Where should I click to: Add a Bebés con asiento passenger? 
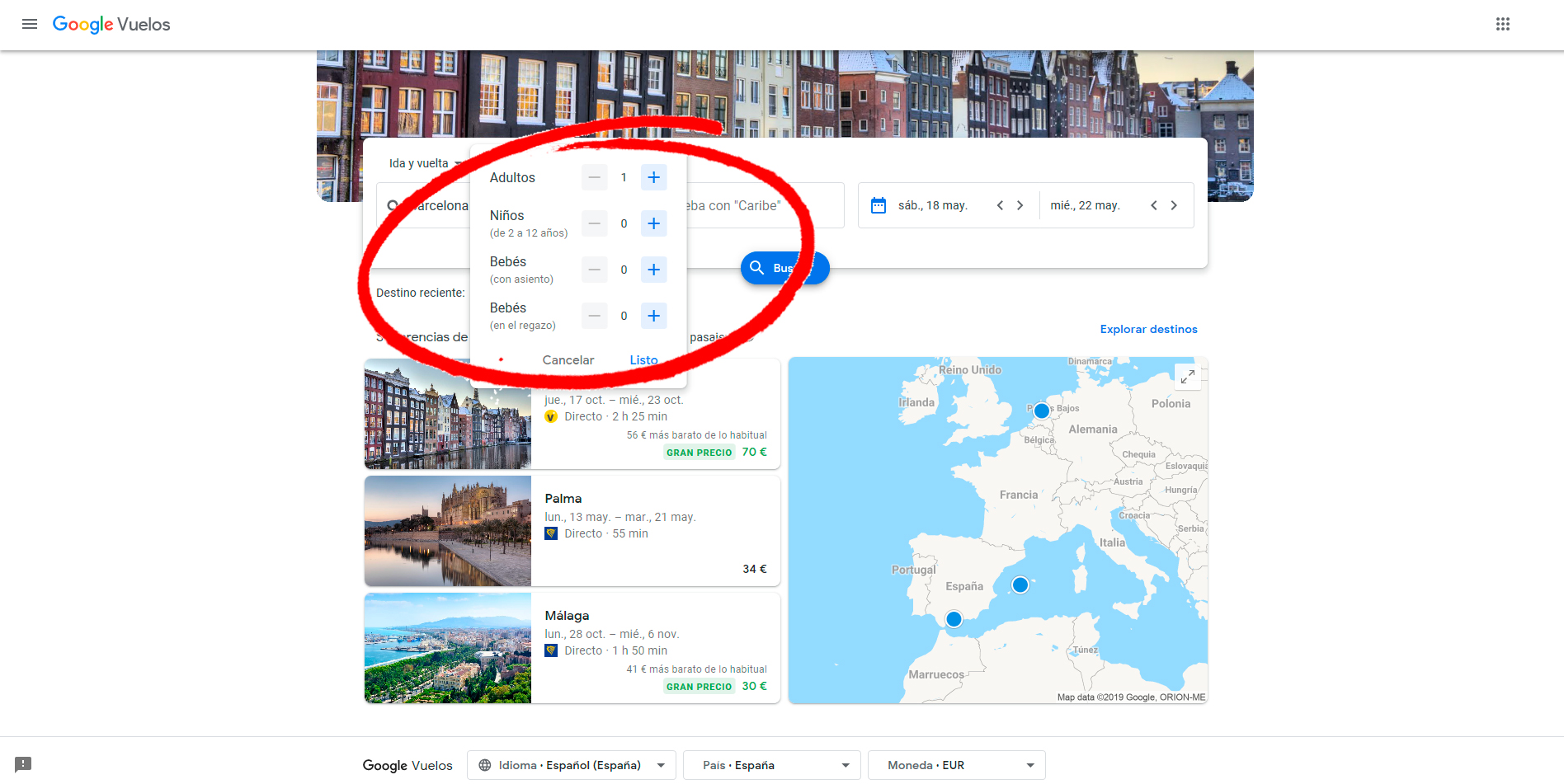(x=653, y=270)
